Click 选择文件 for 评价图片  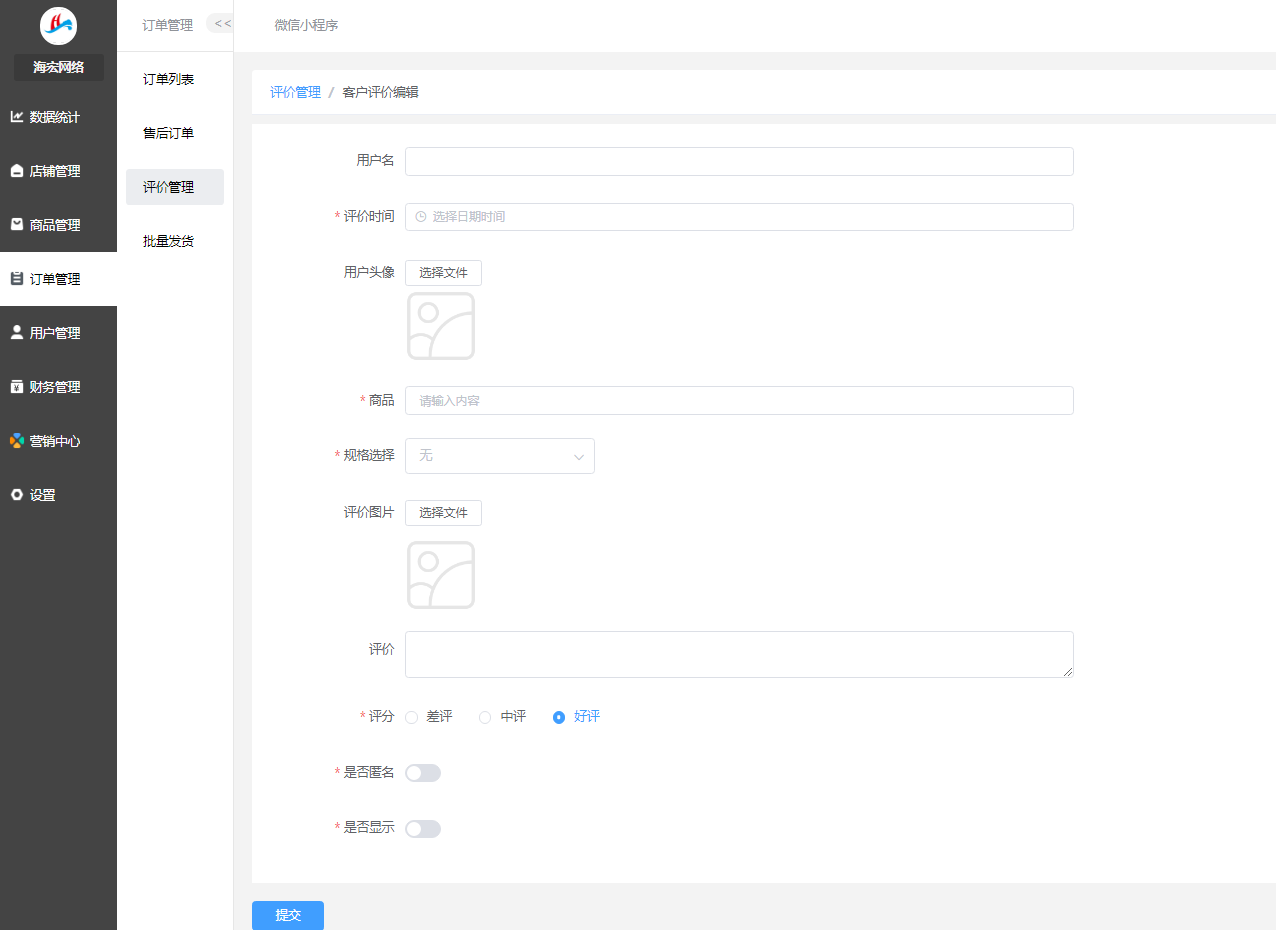(443, 513)
